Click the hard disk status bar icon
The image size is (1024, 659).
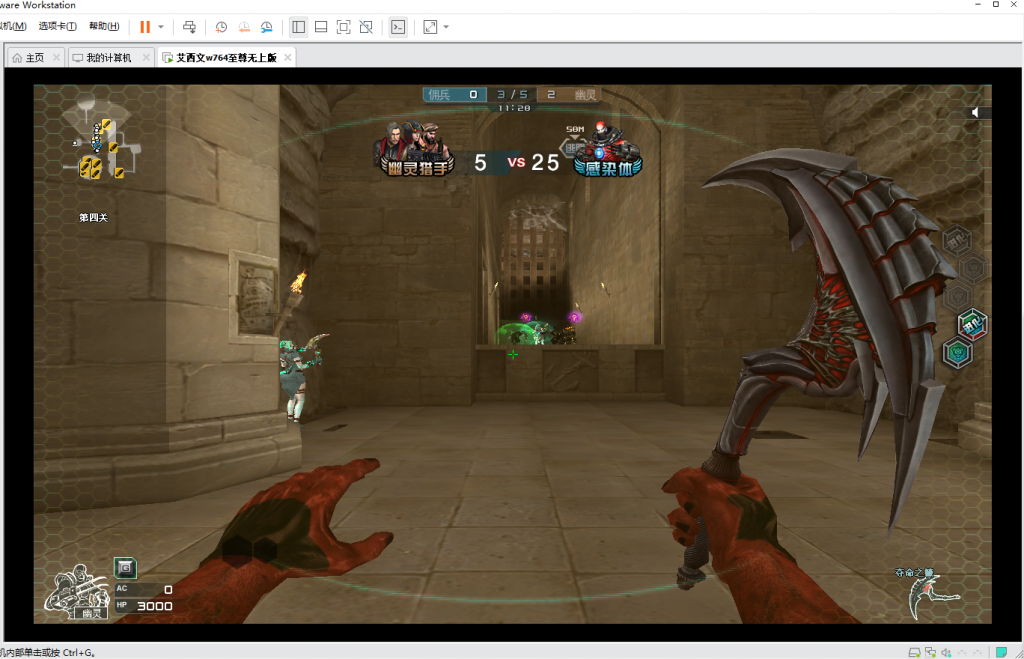click(914, 652)
